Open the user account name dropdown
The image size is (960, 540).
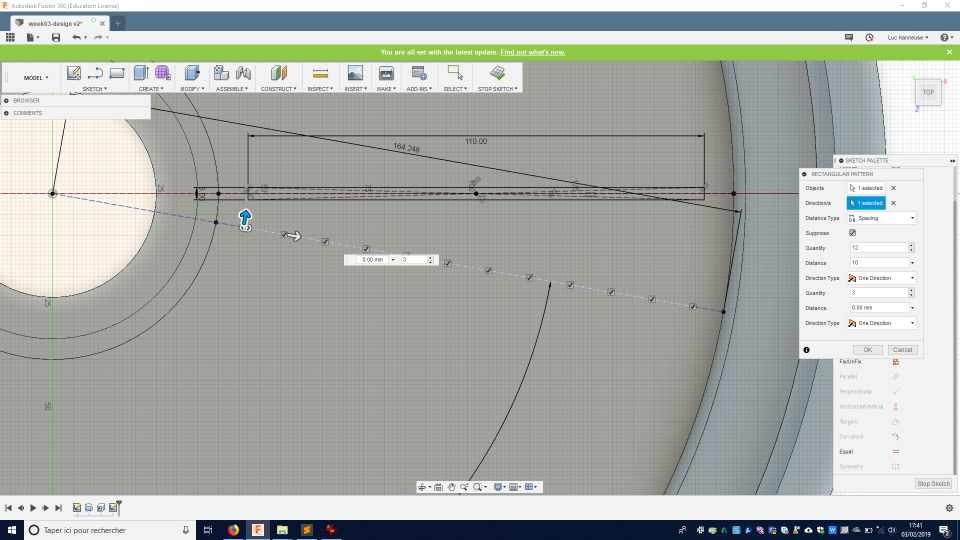pos(908,37)
